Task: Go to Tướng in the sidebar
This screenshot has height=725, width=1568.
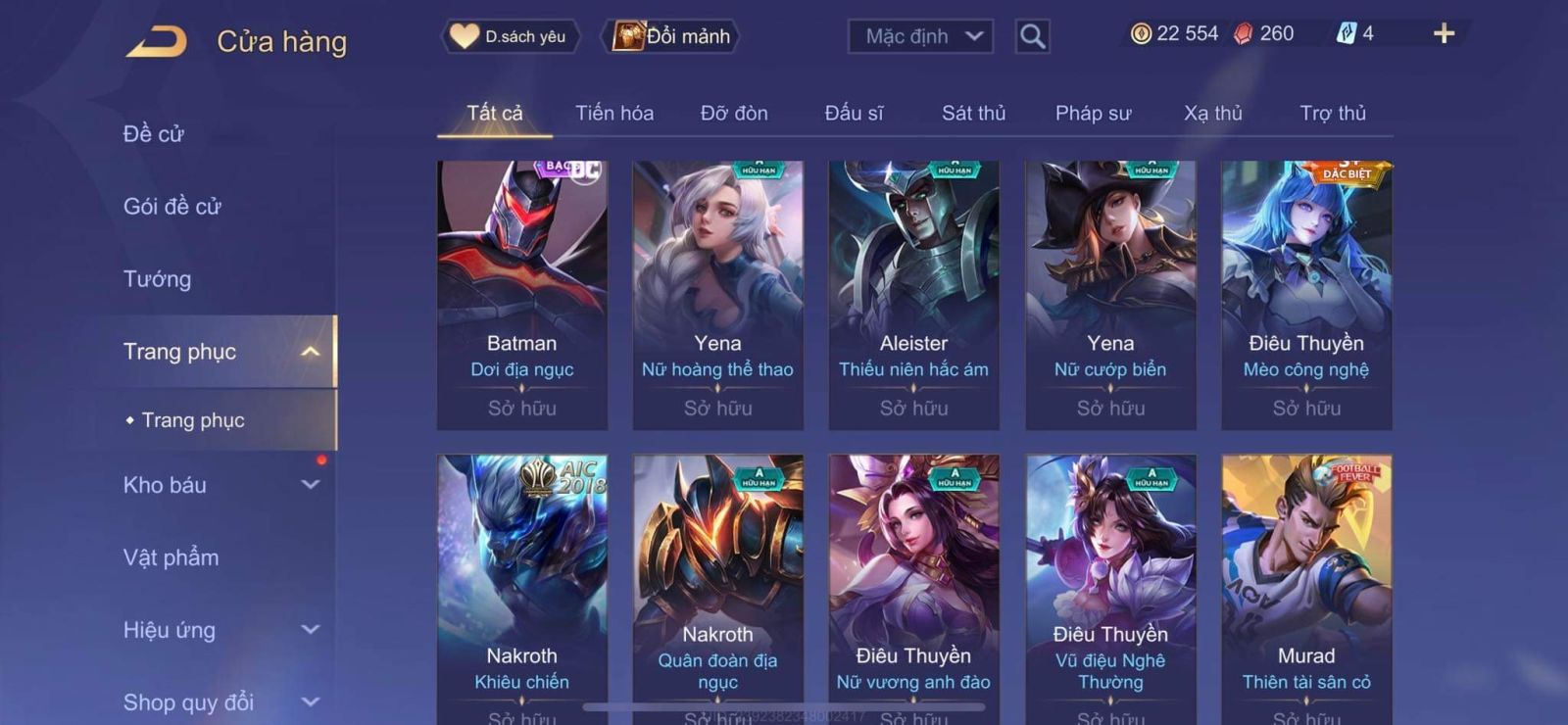Action: [x=158, y=279]
